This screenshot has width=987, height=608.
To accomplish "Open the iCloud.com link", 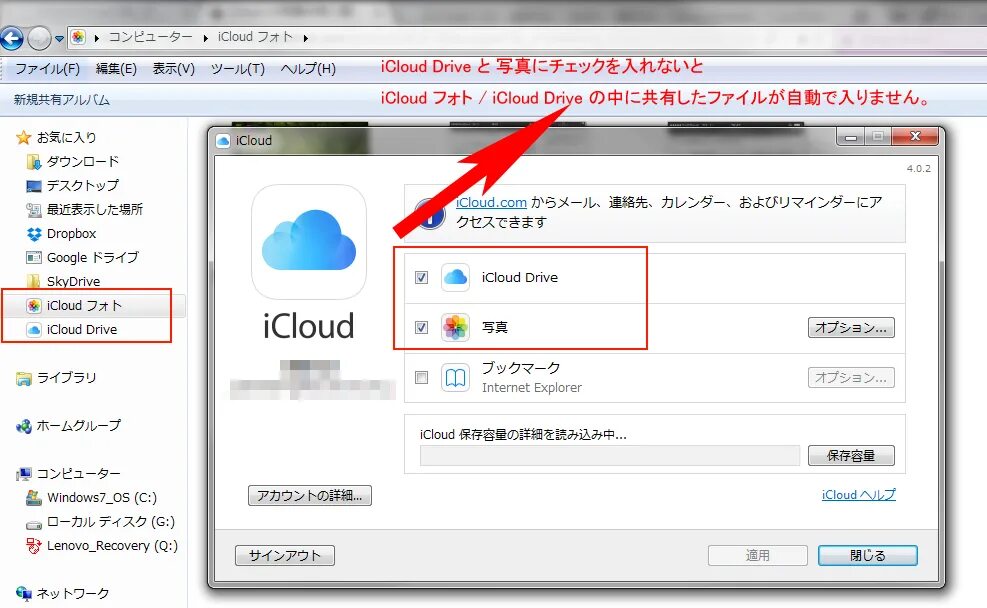I will [491, 202].
